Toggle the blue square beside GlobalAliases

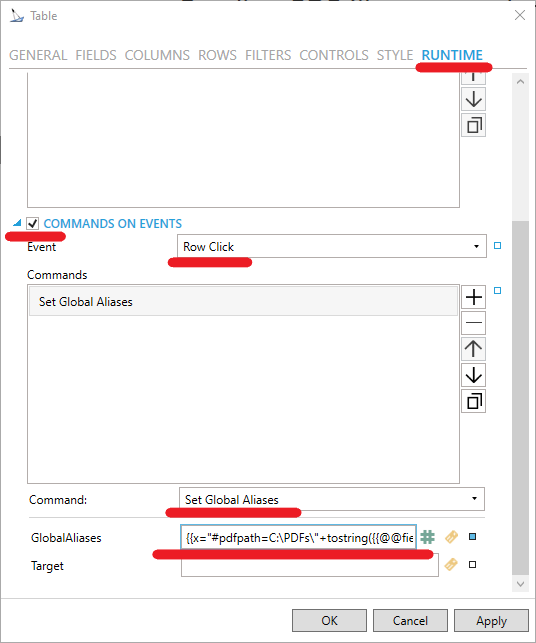[472, 537]
